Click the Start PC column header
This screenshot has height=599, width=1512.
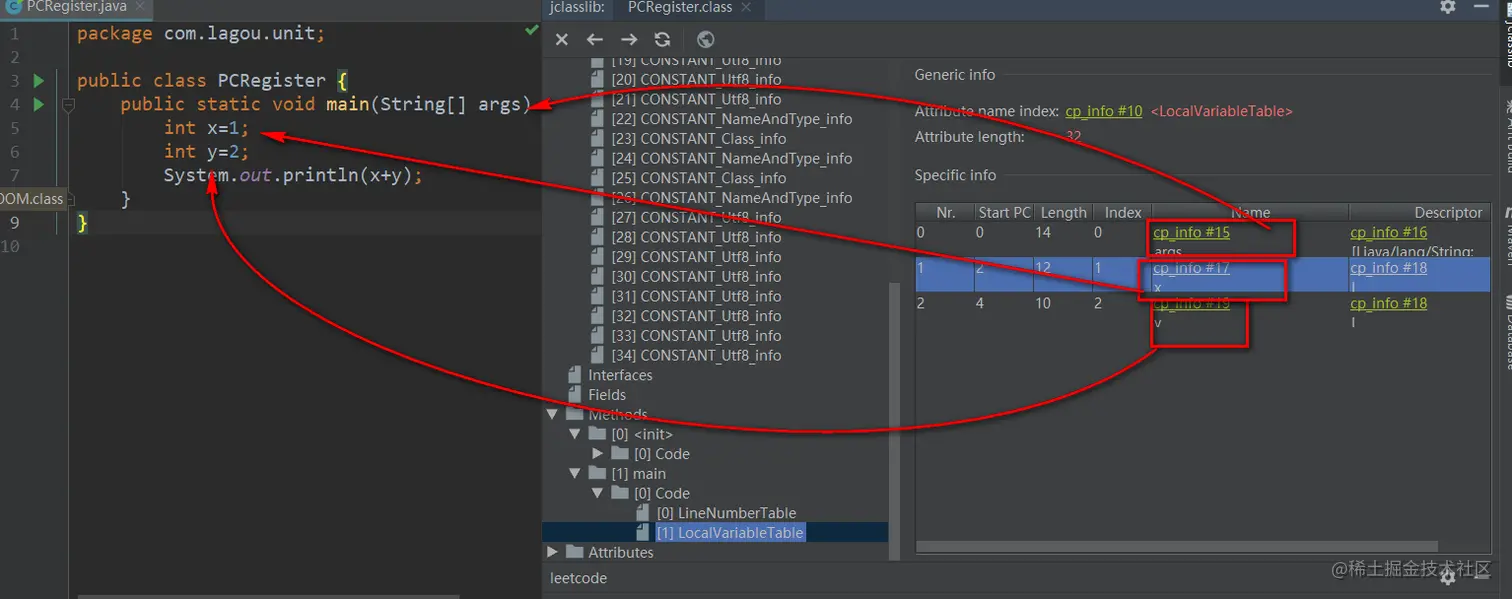[x=1005, y=213]
